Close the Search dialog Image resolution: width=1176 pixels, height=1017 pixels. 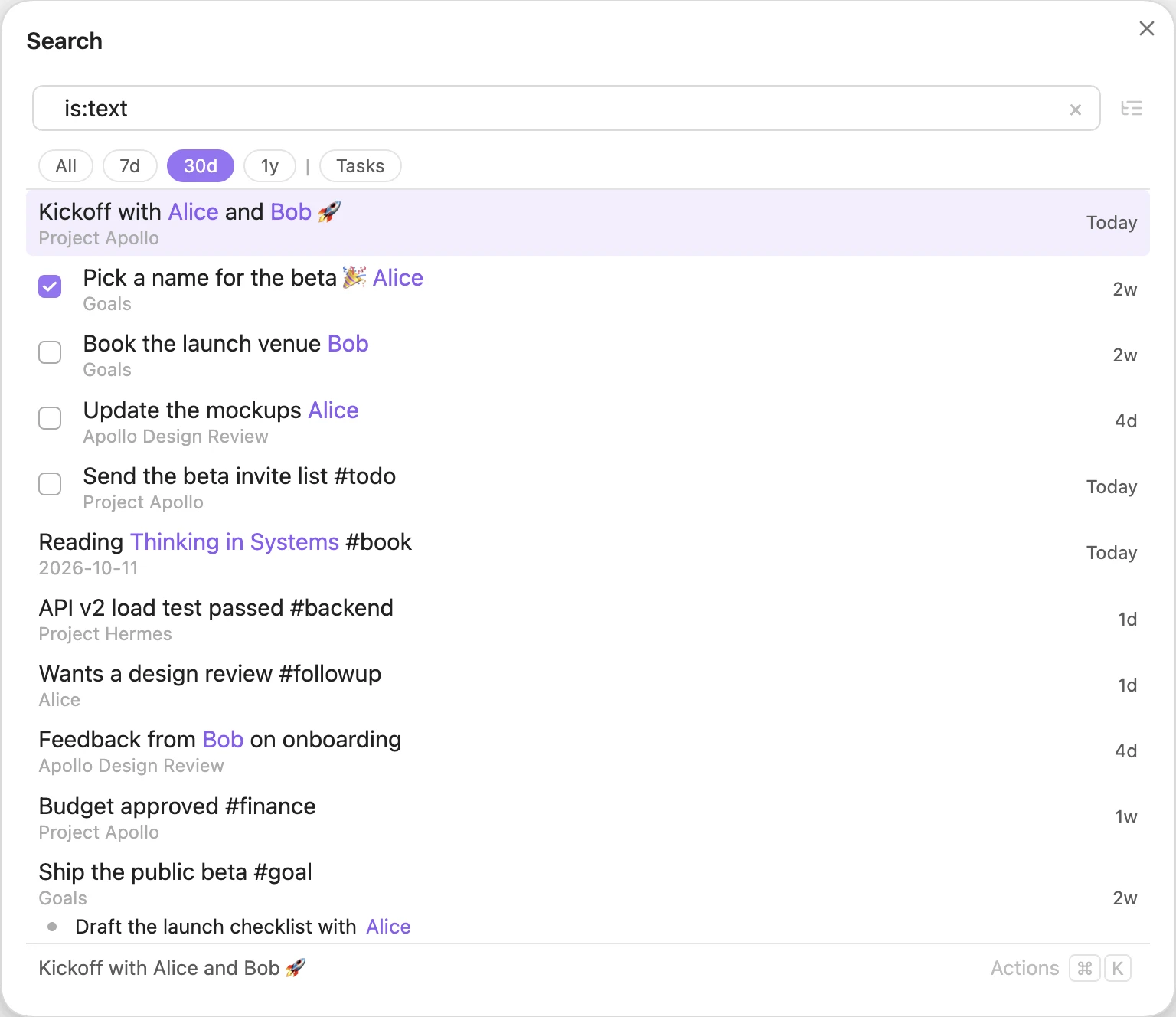point(1146,28)
